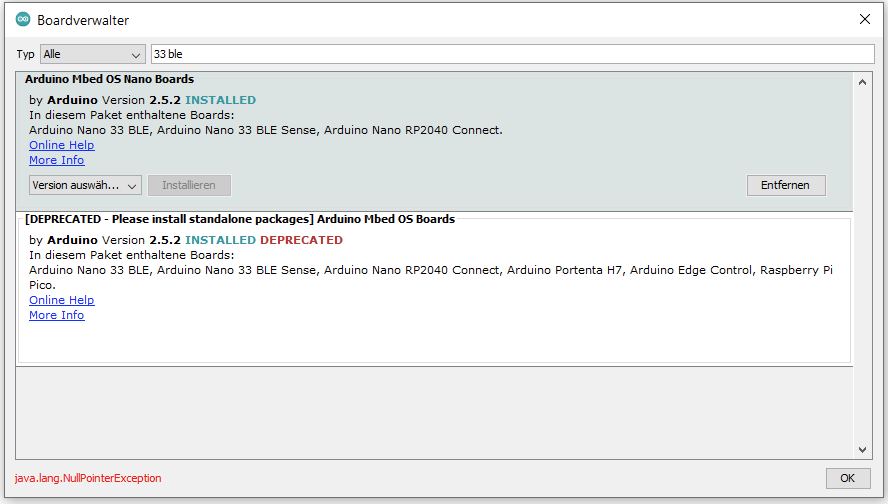Click the greyed-out Installieren button
Image resolution: width=888 pixels, height=504 pixels.
click(189, 185)
